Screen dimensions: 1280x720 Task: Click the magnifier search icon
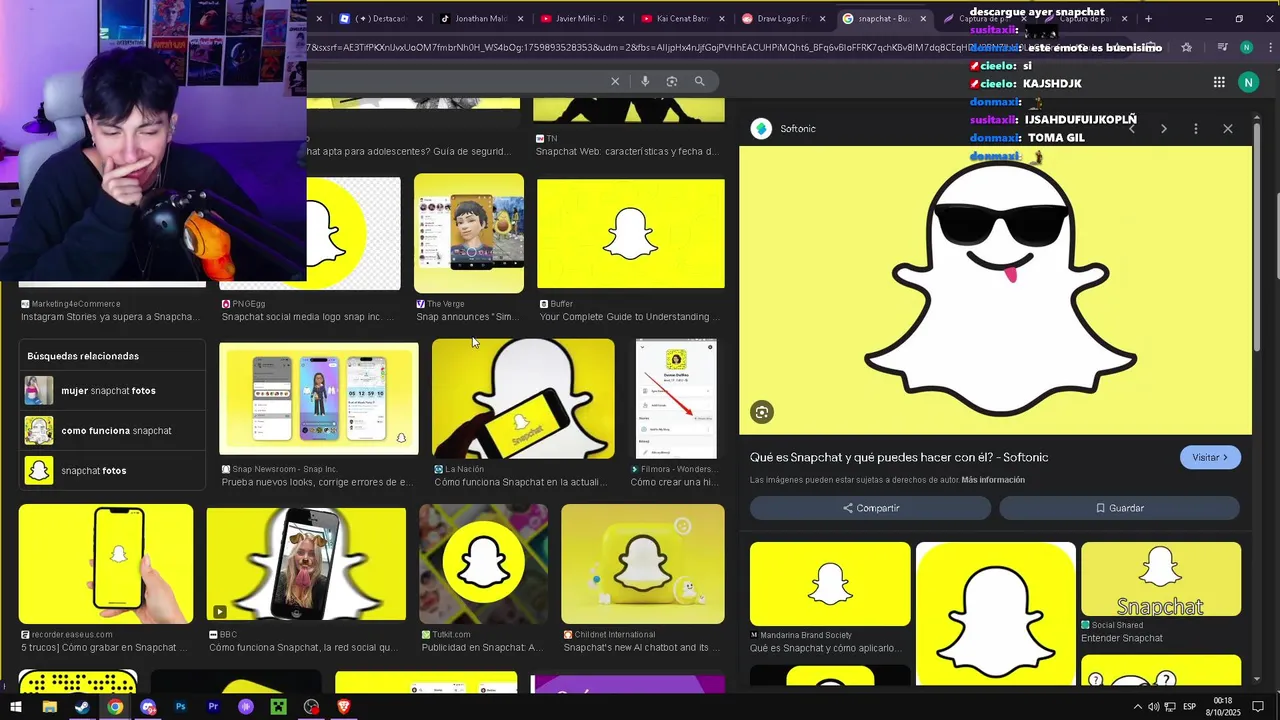[700, 81]
